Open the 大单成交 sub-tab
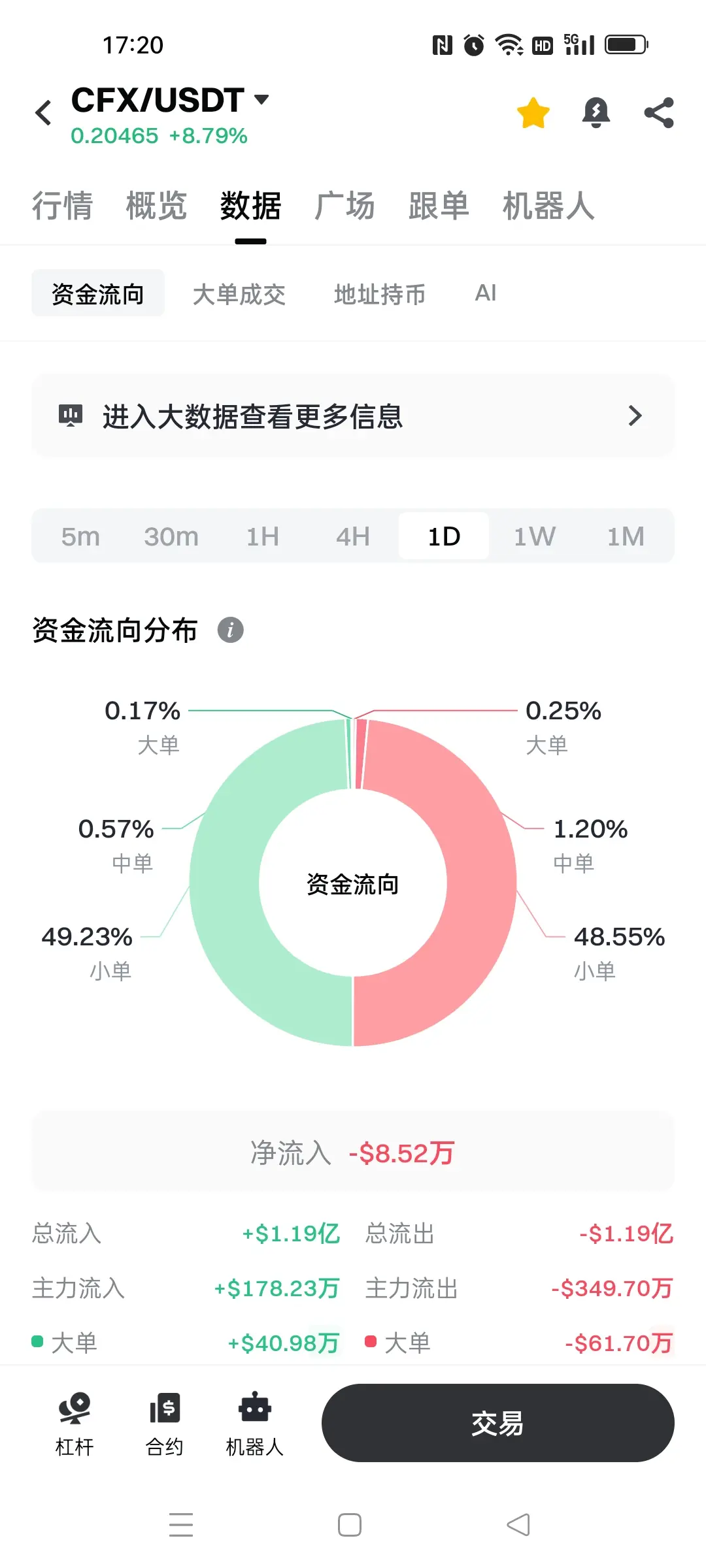This screenshot has width=706, height=1568. point(239,294)
